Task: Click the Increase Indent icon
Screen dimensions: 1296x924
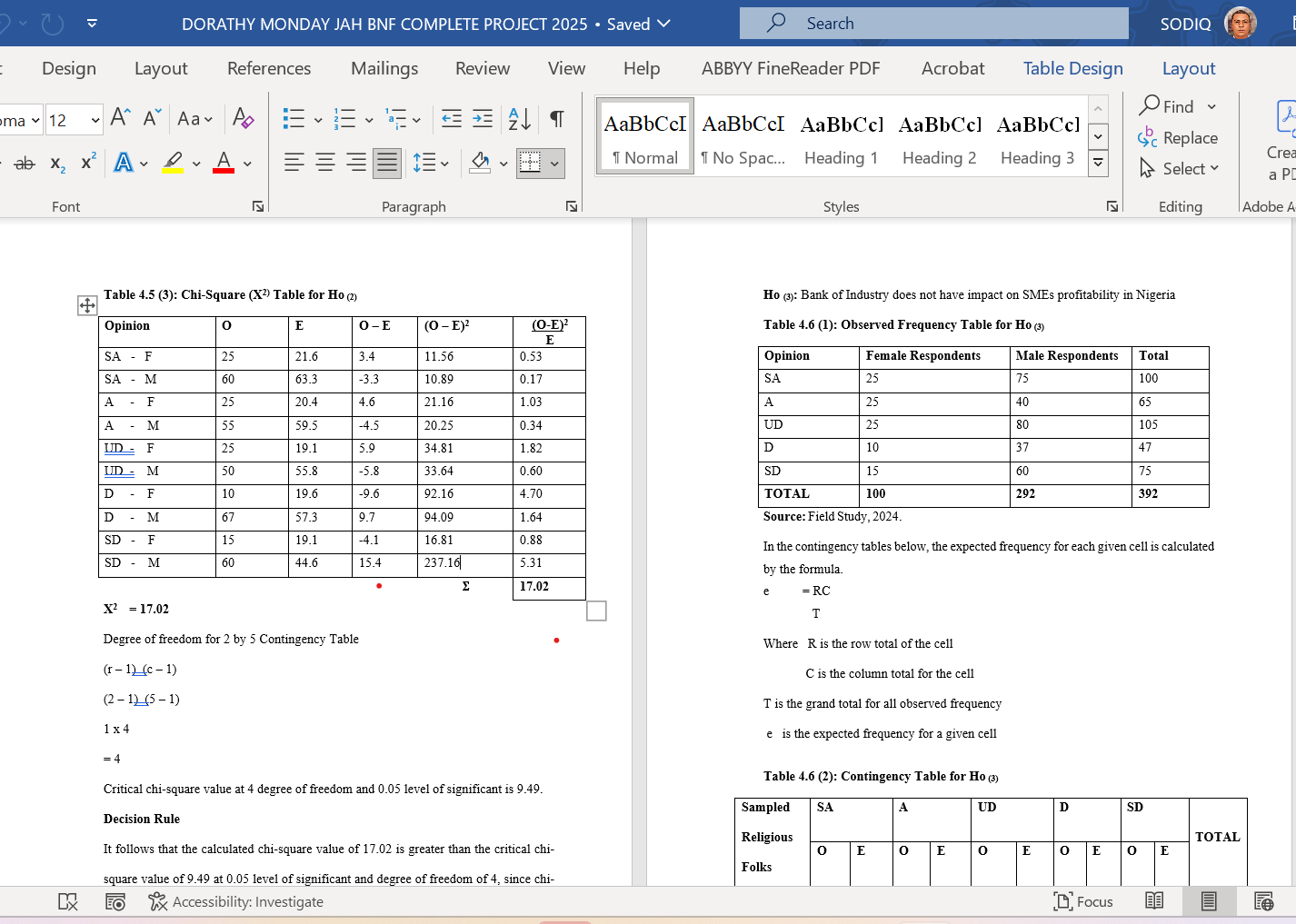Action: click(x=483, y=118)
